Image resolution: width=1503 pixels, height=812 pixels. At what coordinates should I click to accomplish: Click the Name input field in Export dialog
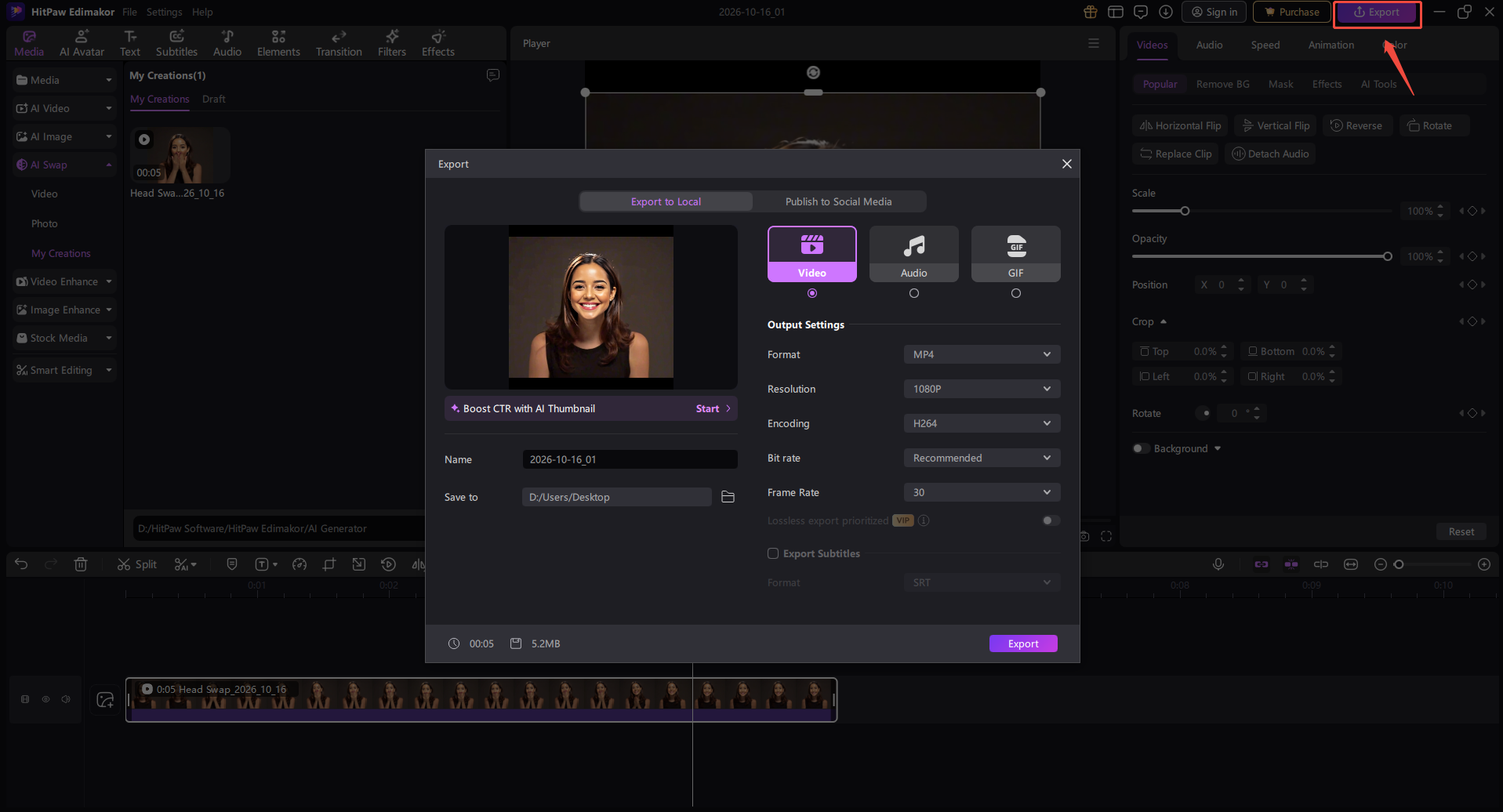pyautogui.click(x=630, y=459)
